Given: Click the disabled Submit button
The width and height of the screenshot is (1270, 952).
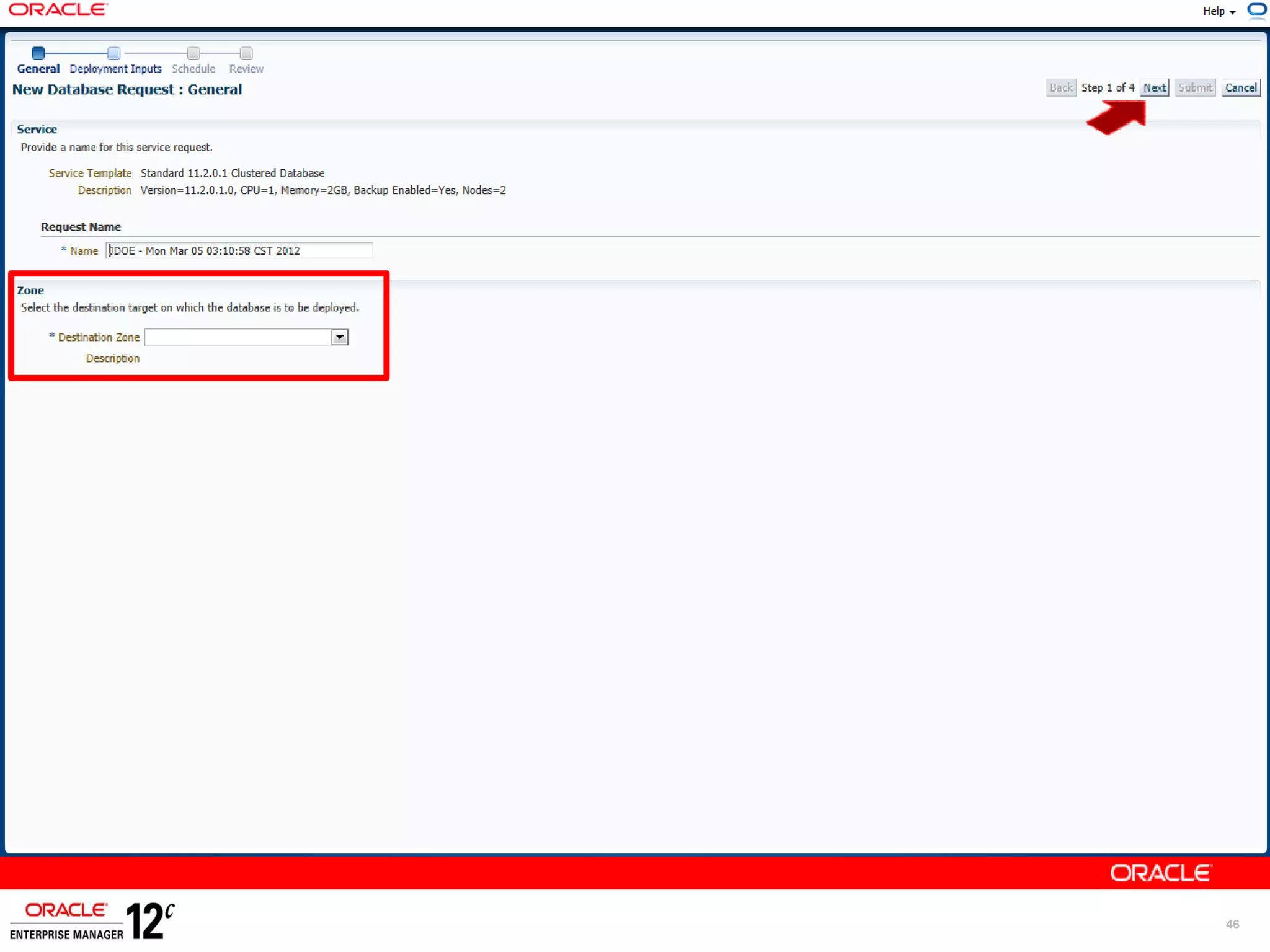Looking at the screenshot, I should (x=1195, y=88).
